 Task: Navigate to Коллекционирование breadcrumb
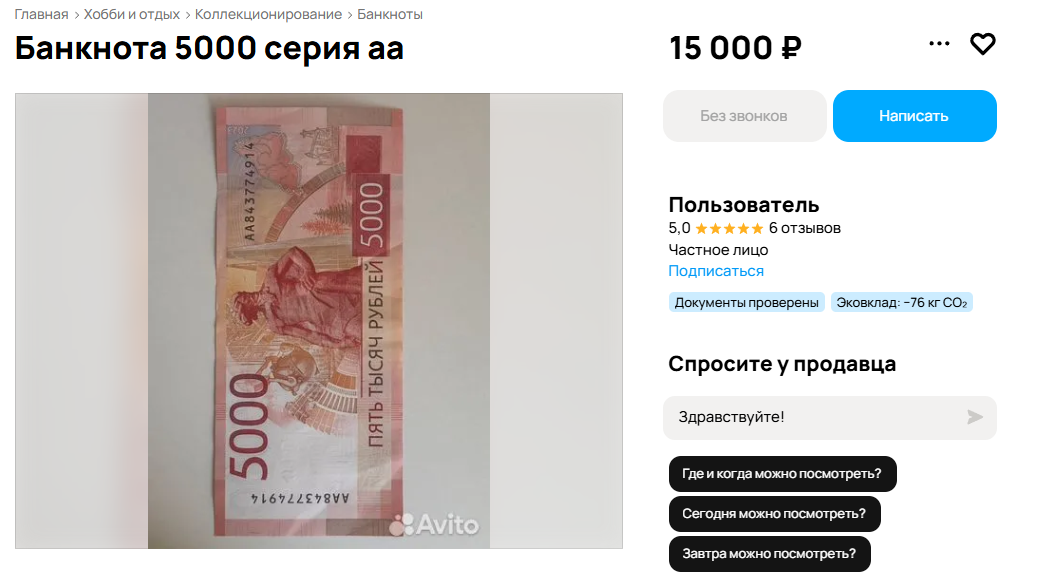[x=268, y=14]
